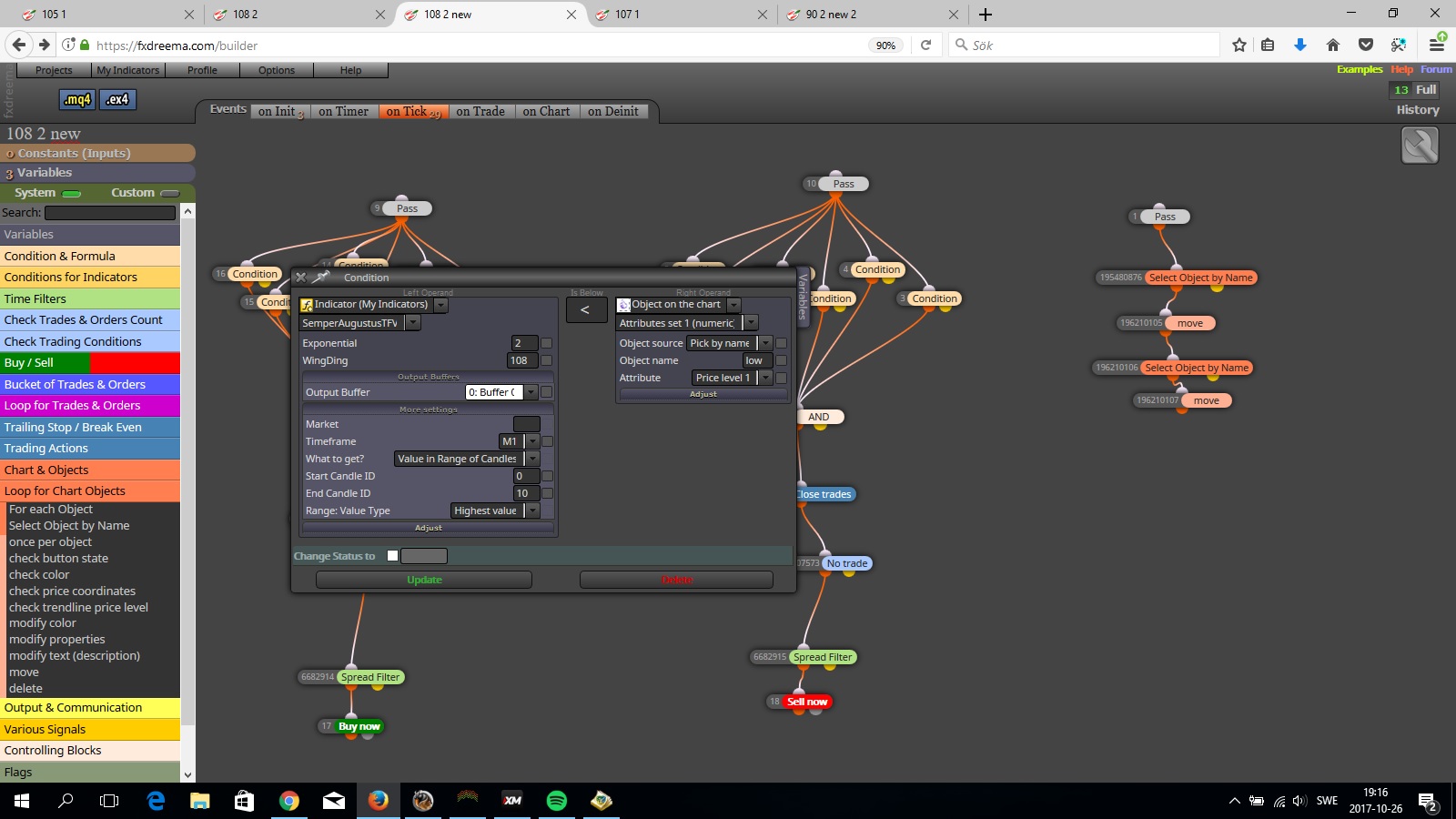The width and height of the screenshot is (1456, 819).
Task: Open File Explorer from the taskbar
Action: (x=200, y=801)
